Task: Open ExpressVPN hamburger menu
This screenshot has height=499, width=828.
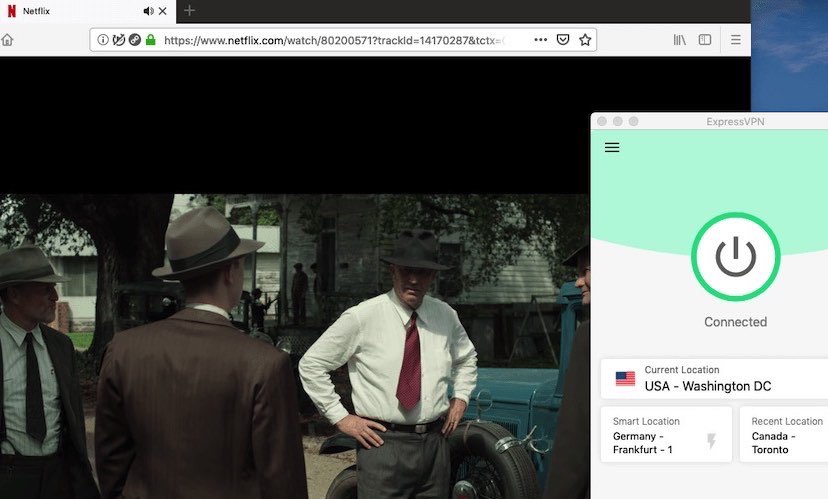Action: (x=612, y=147)
